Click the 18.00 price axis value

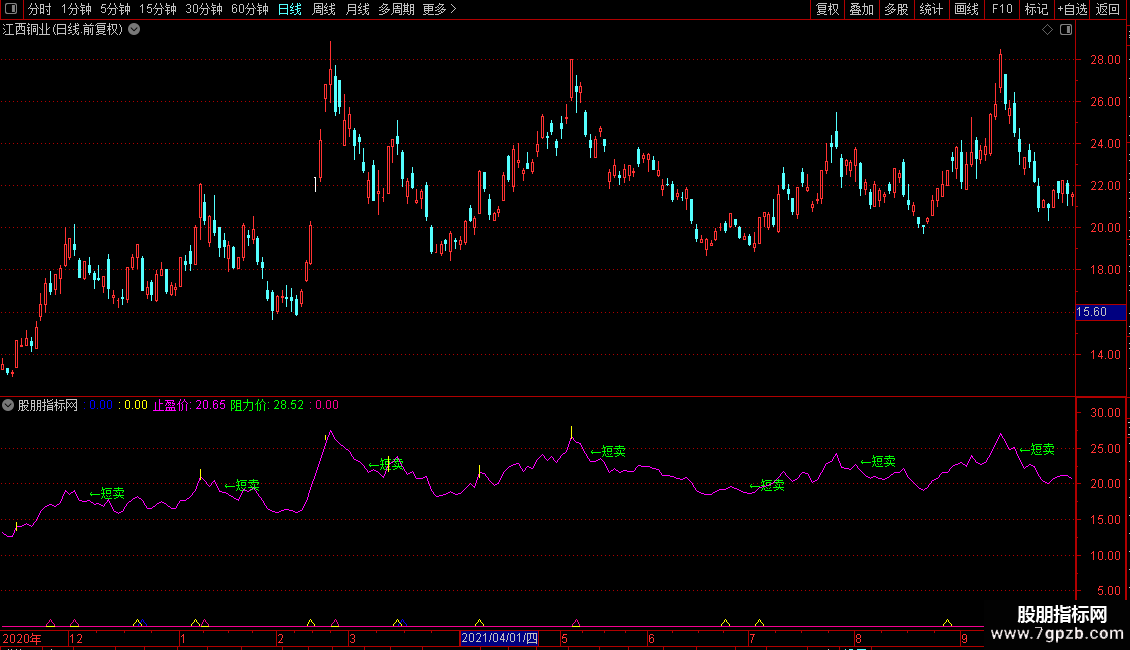click(1105, 270)
